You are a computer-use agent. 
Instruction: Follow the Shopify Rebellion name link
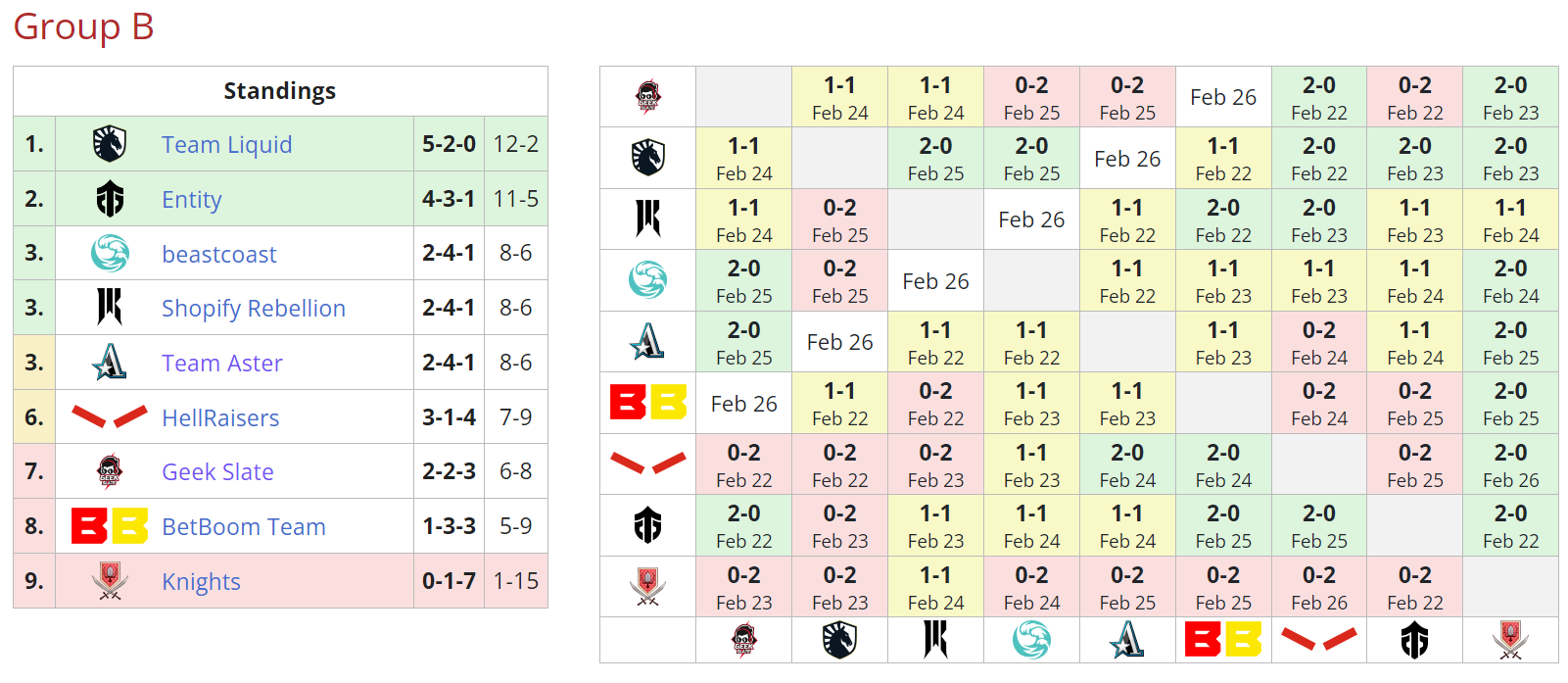click(253, 309)
